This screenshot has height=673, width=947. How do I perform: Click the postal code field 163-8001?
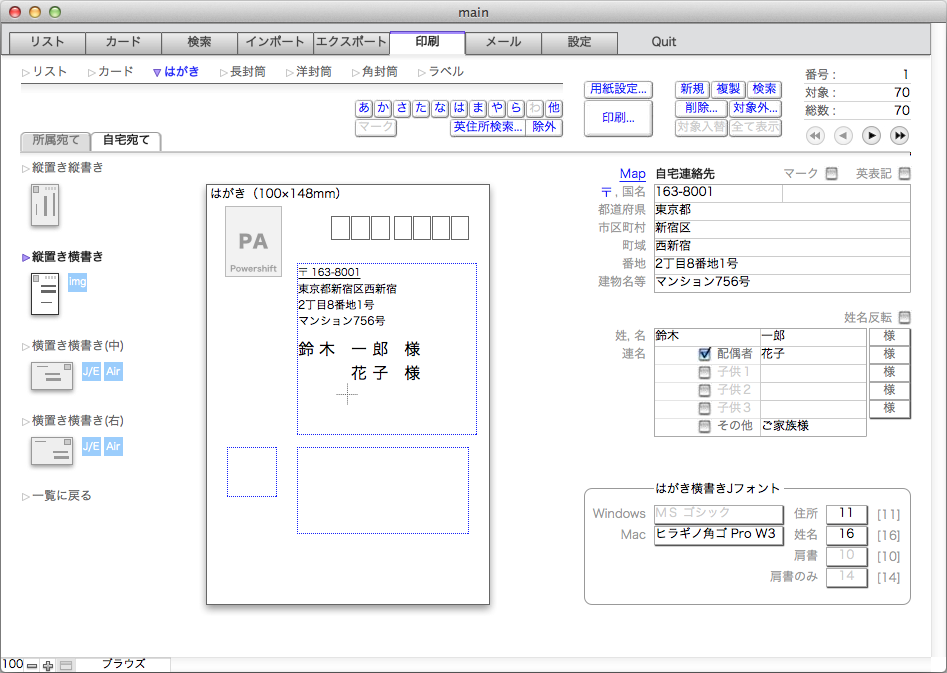[x=717, y=191]
